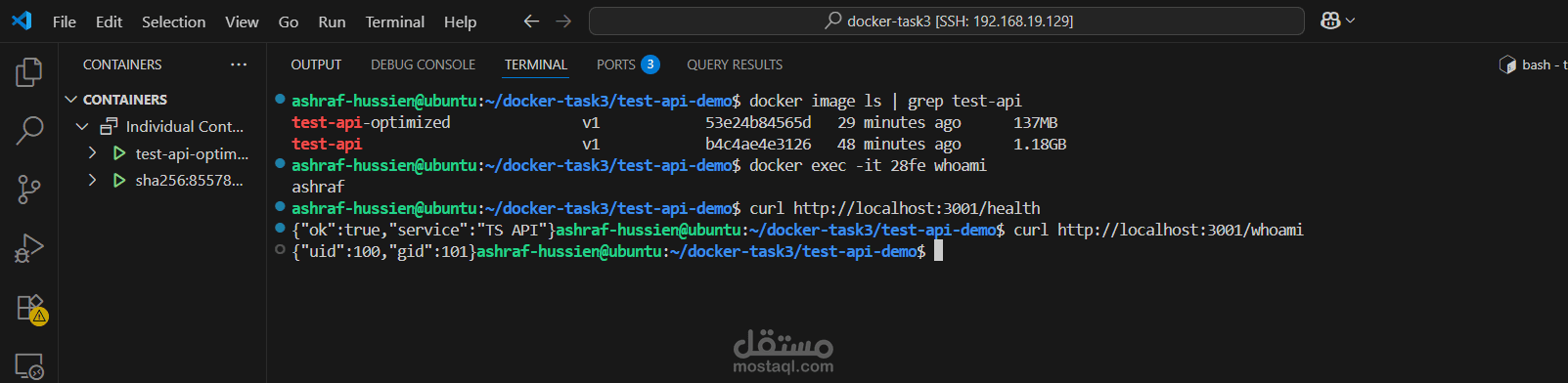The width and height of the screenshot is (1568, 383).
Task: Switch to the DEBUG CONSOLE tab
Action: pos(423,64)
